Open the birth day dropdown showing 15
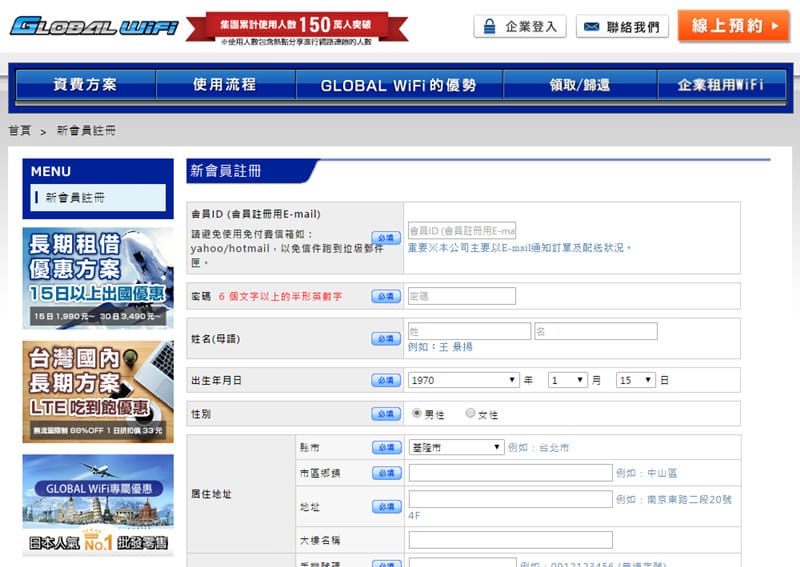This screenshot has height=567, width=800. coord(636,380)
